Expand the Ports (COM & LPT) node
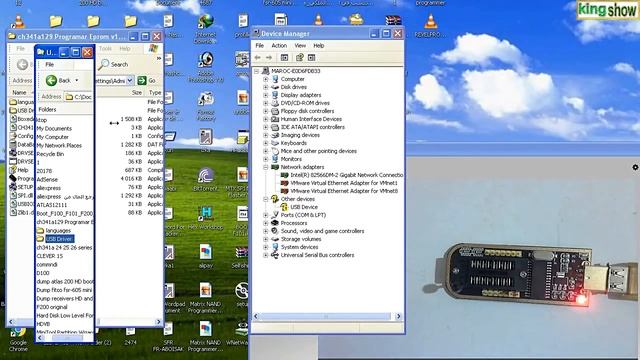Viewport: 640px width, 360px height. tap(266, 215)
